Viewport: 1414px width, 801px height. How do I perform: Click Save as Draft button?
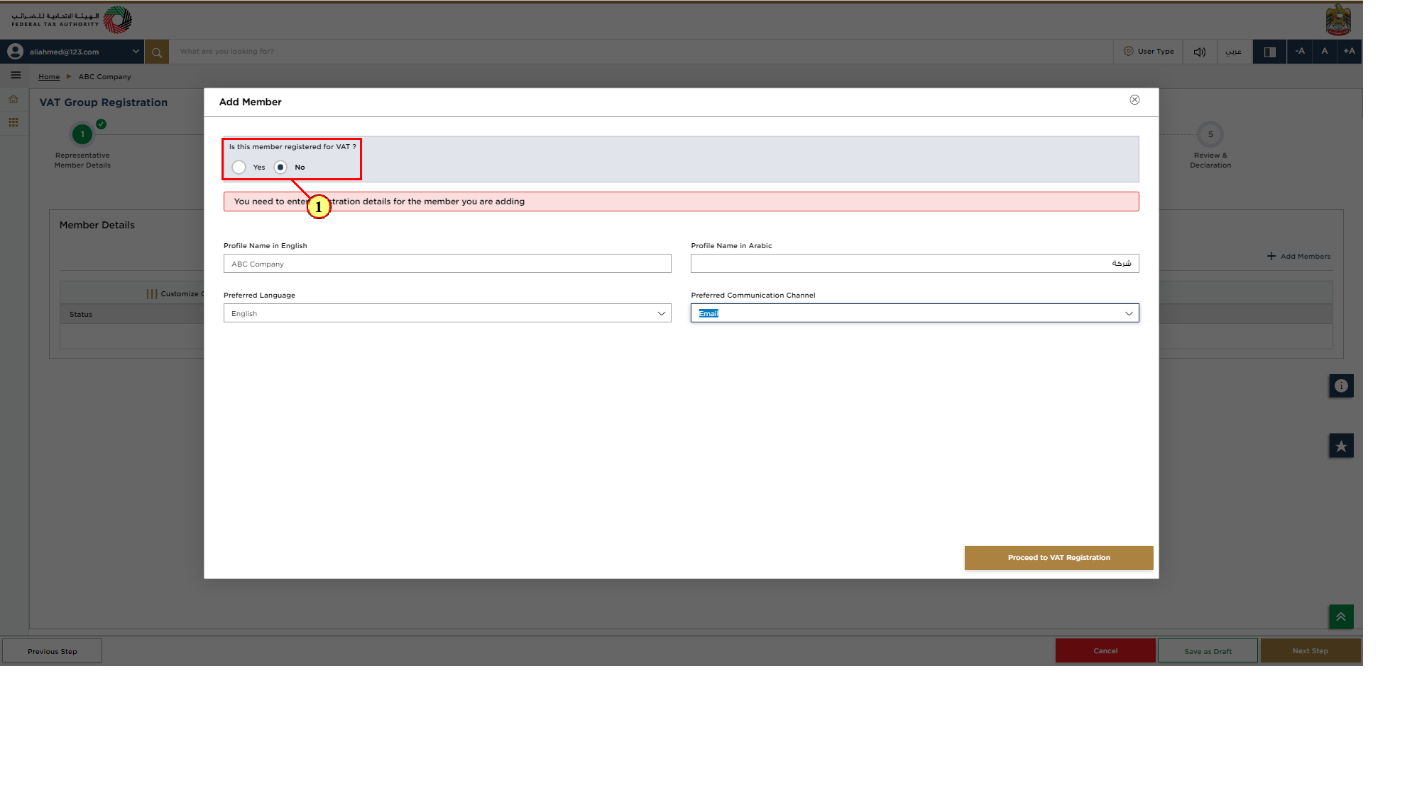1208,651
